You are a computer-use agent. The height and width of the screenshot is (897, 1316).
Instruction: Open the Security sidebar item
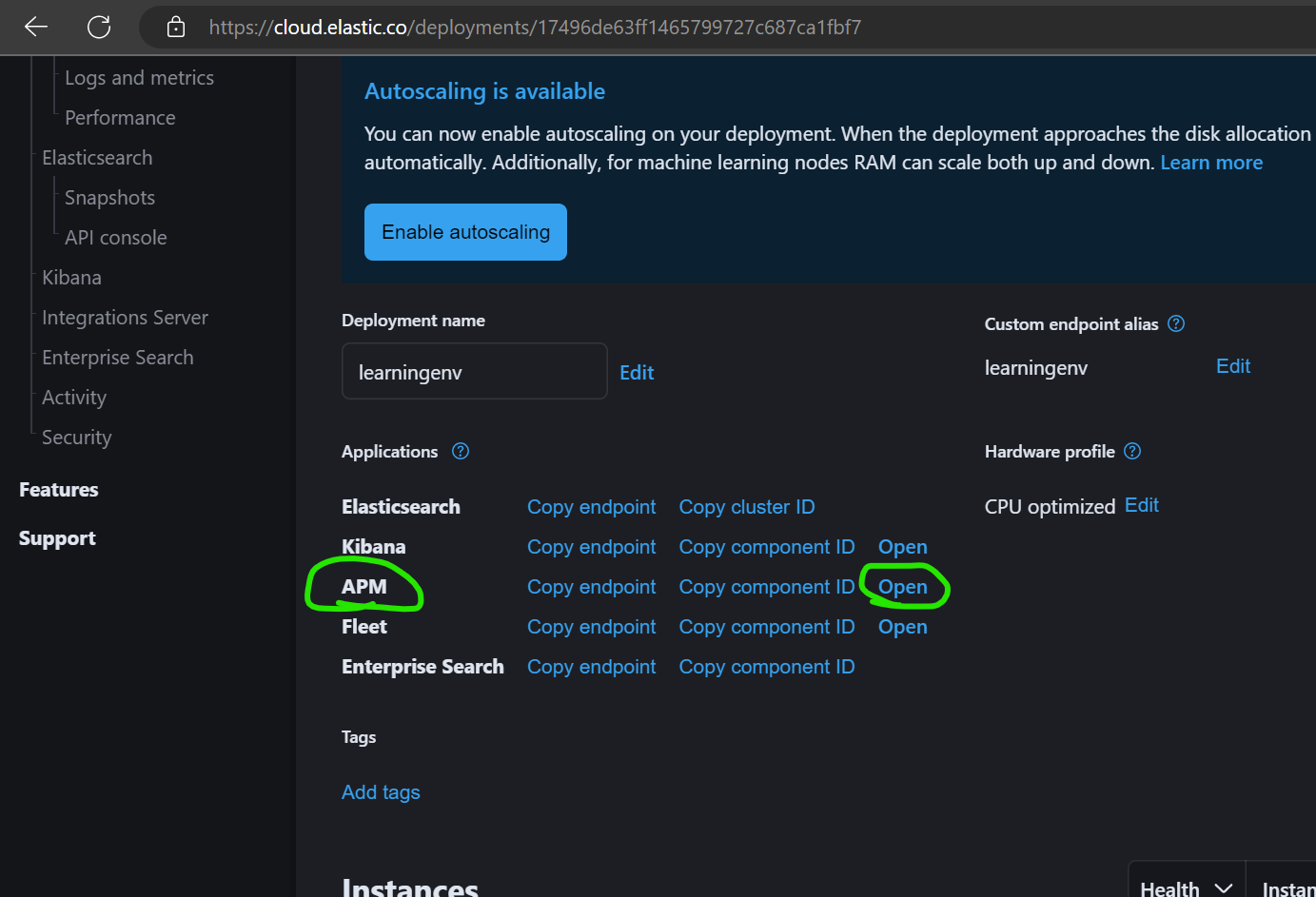point(76,438)
